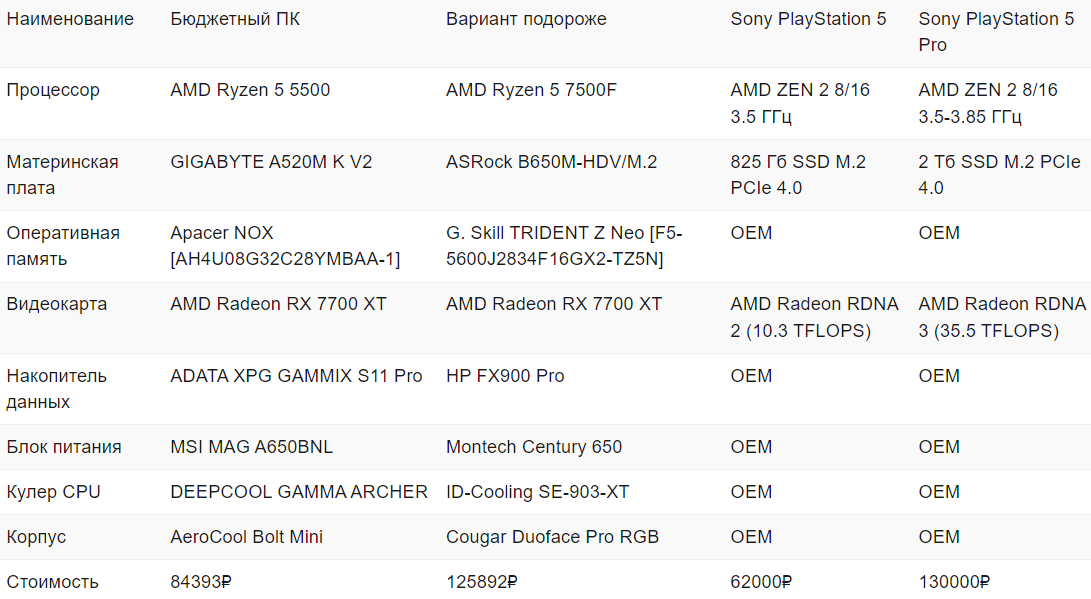Click the RDNA 3 (35.5 TFLOPS) cell

(x=1002, y=317)
